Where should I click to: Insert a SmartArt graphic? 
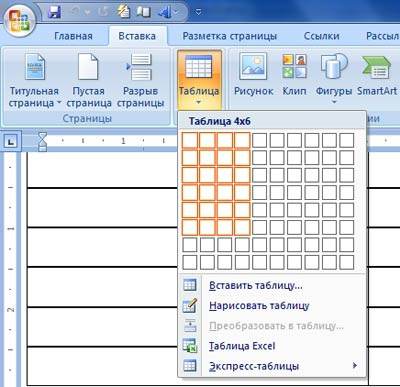click(x=377, y=75)
